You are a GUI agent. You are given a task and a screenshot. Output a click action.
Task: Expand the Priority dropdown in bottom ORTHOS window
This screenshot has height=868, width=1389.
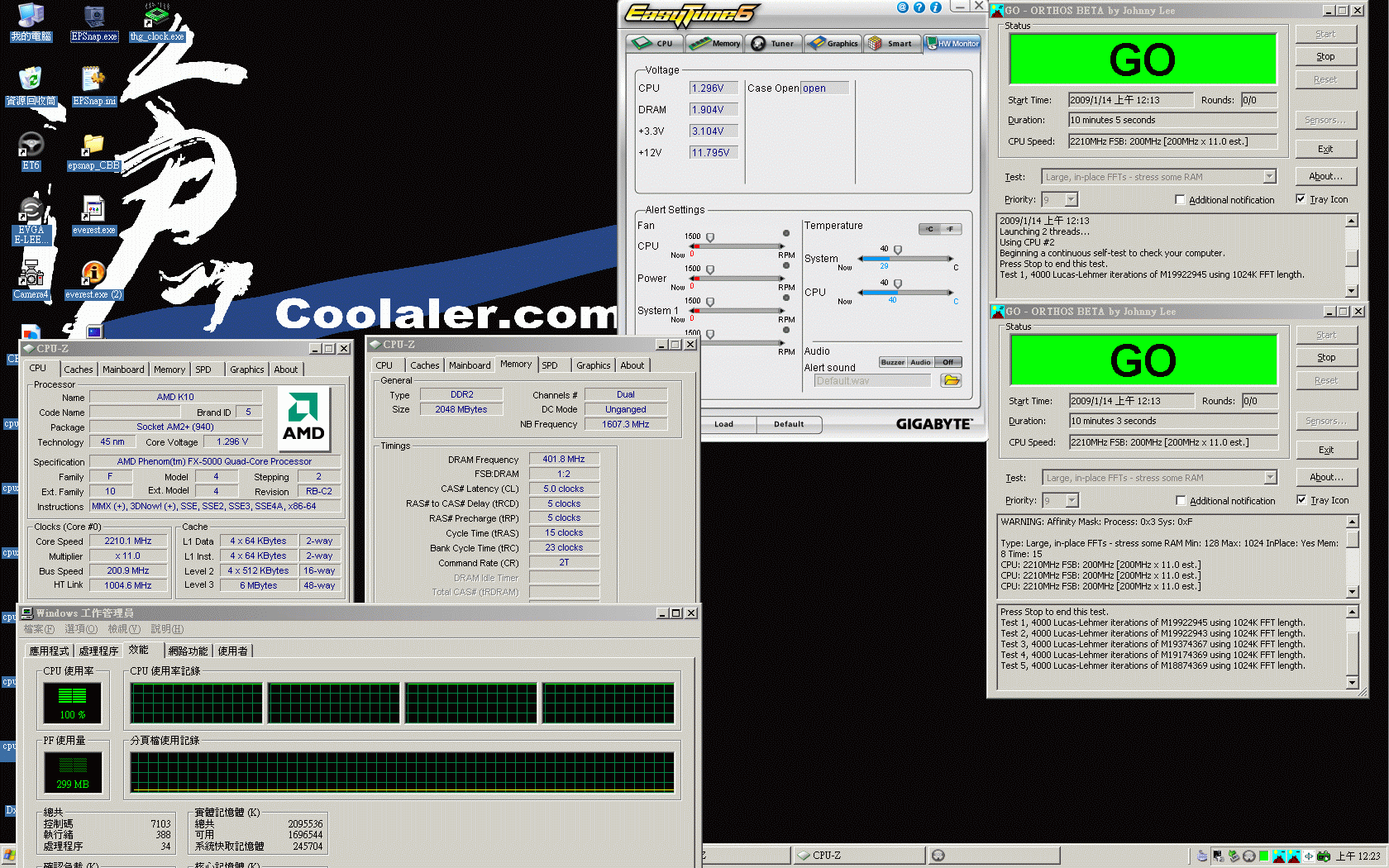pyautogui.click(x=1072, y=501)
